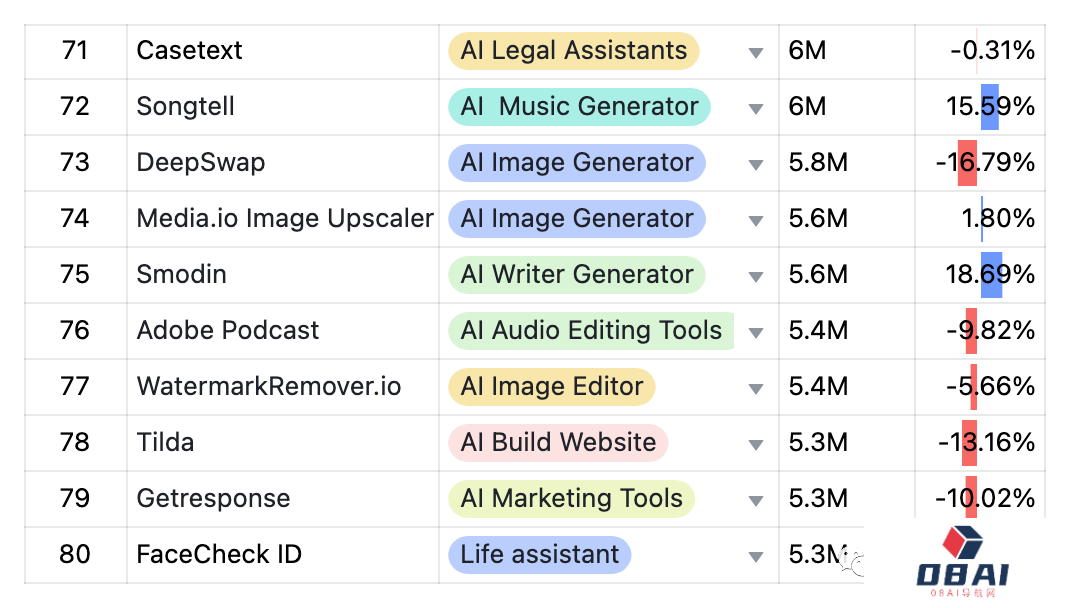Open the category dropdown arrow in the DeepSwap row
The height and width of the screenshot is (608, 1070).
pos(755,164)
